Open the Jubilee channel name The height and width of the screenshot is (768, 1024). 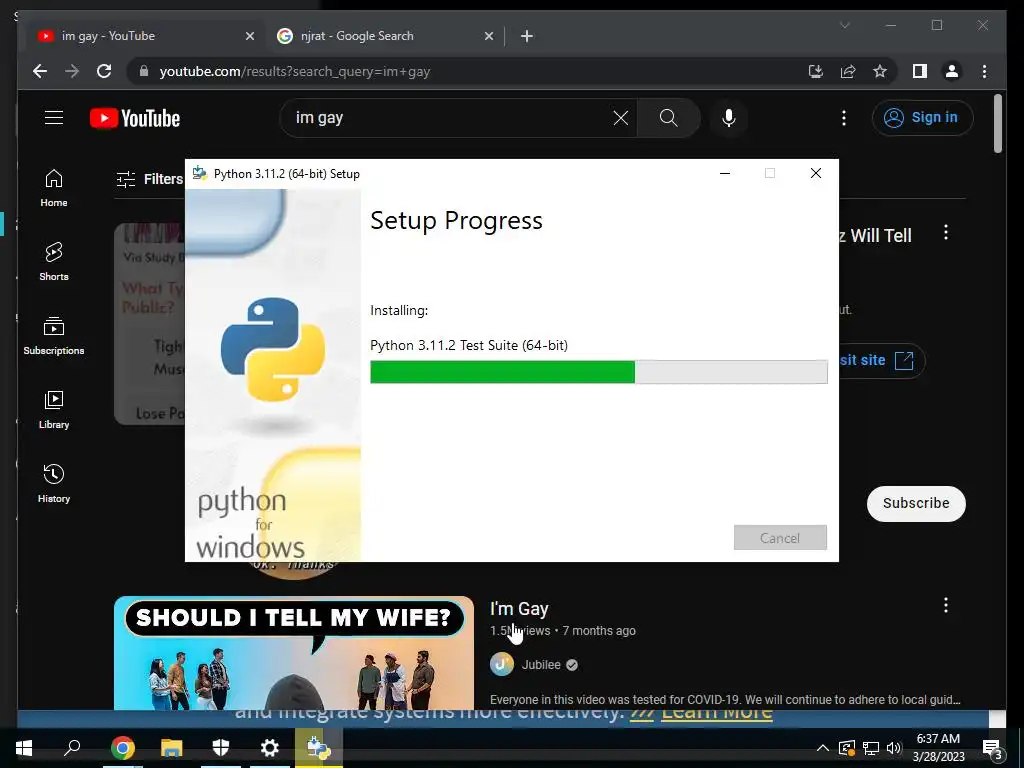pos(541,665)
